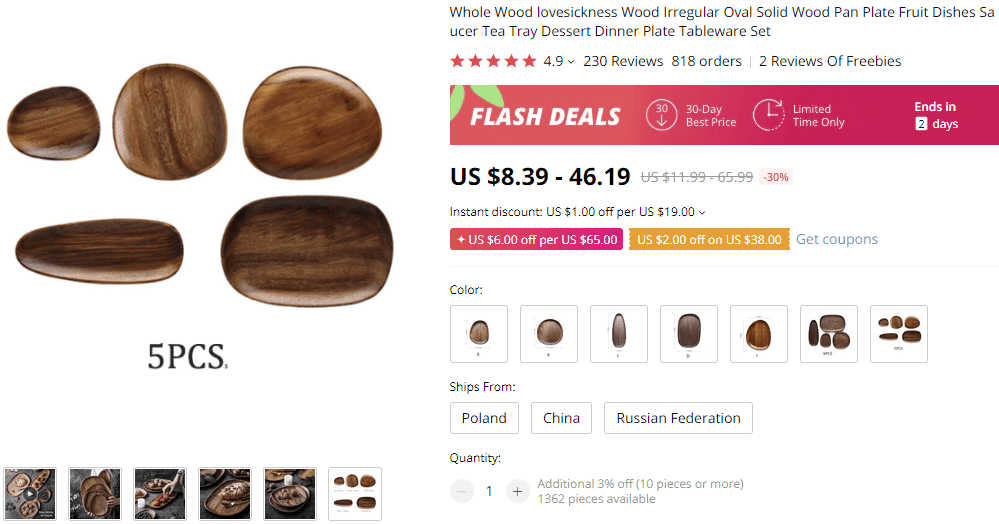Expand the 4.9 rating breakdown chevron
The image size is (999, 524).
point(571,62)
